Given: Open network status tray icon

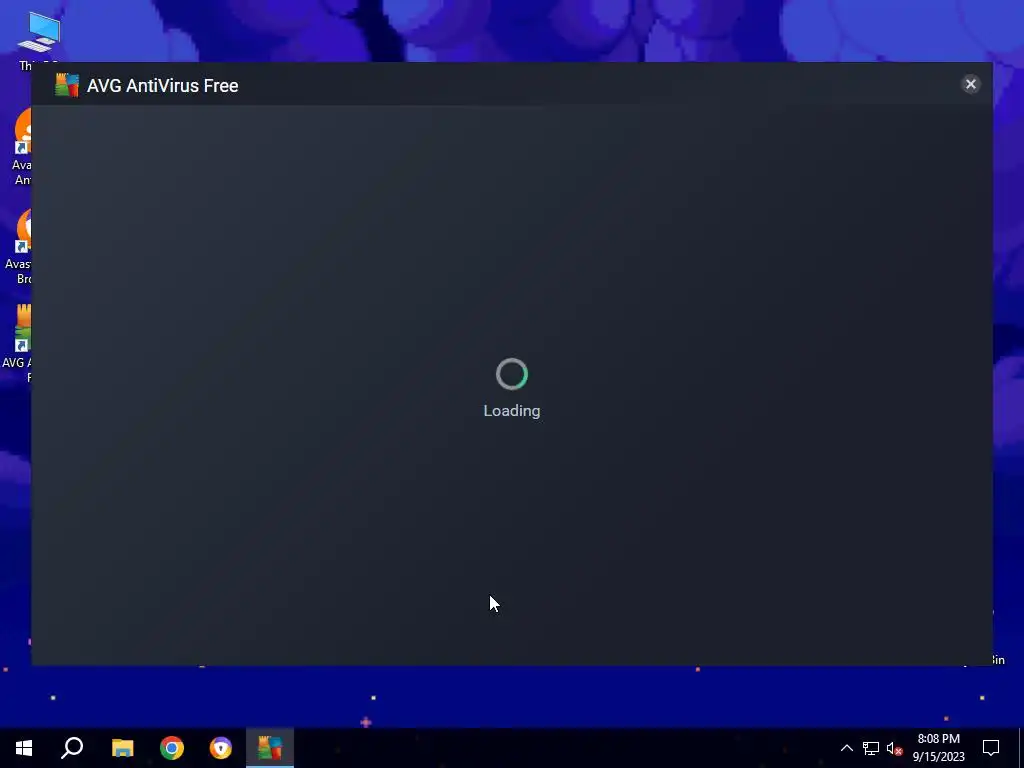Looking at the screenshot, I should click(871, 748).
